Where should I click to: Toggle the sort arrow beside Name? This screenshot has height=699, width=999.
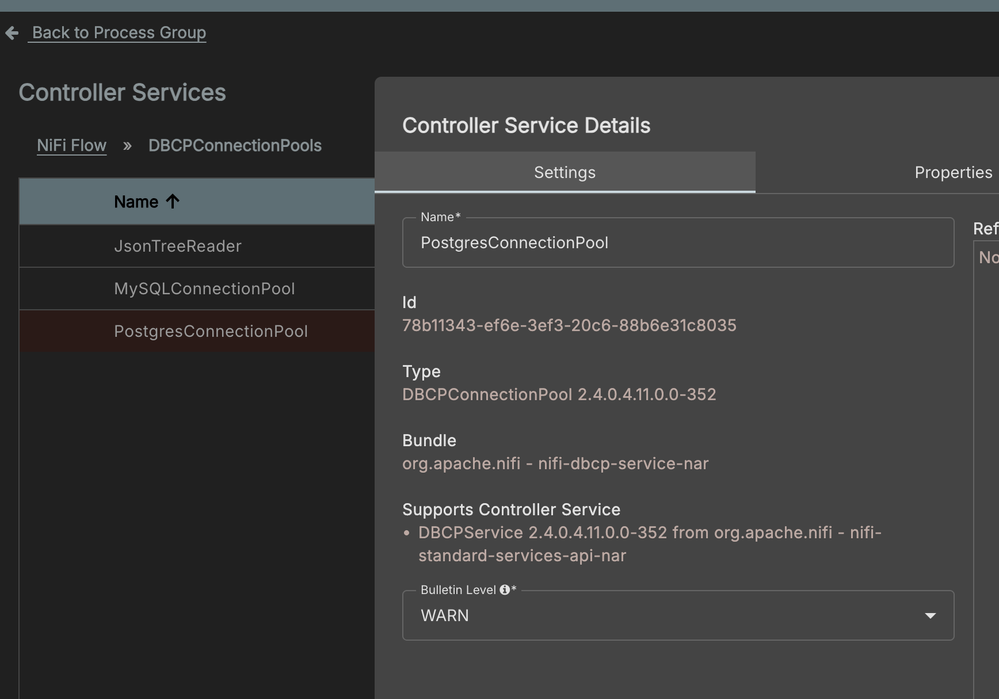point(173,202)
